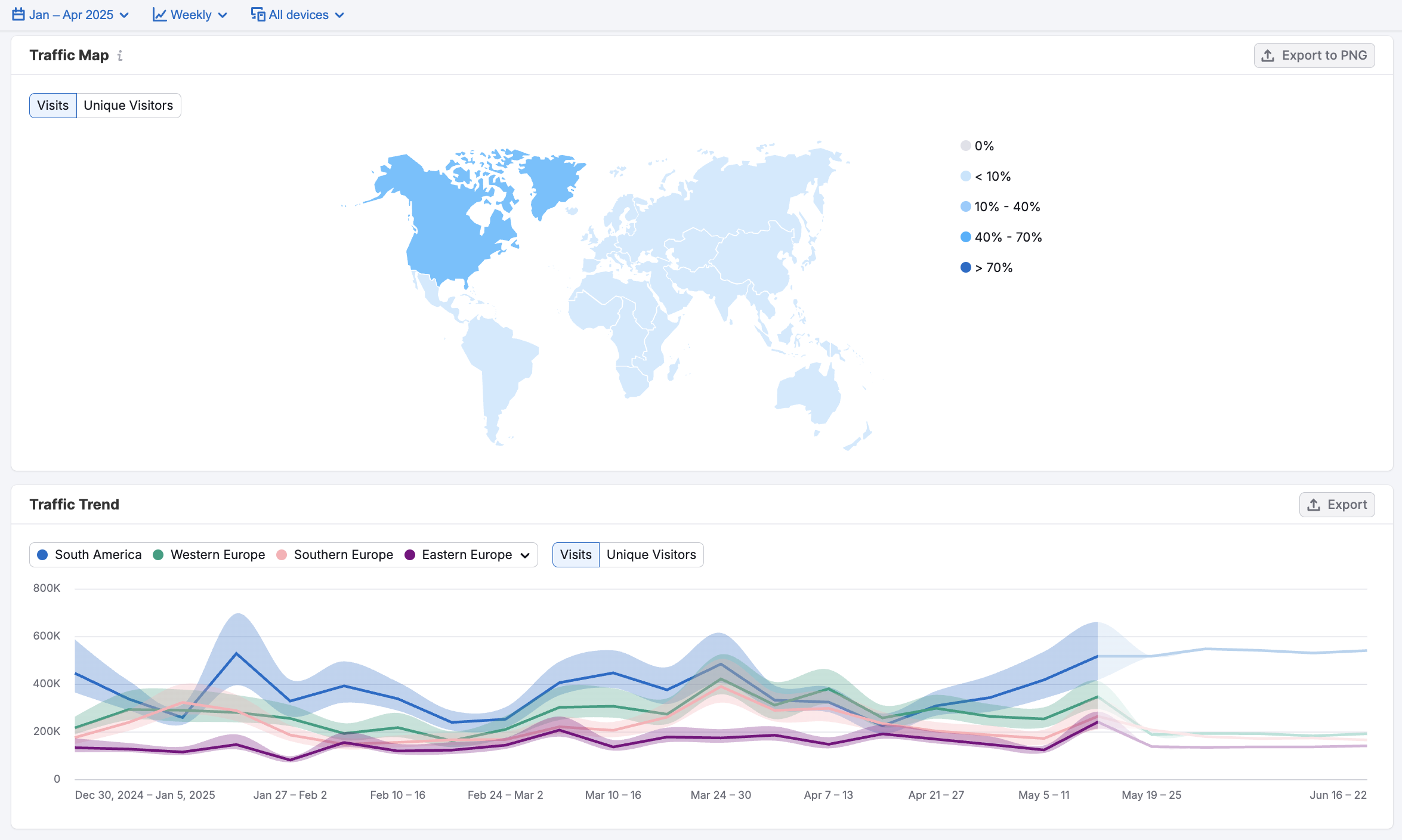Open the All devices filter dropdown
Image resolution: width=1402 pixels, height=840 pixels.
(298, 14)
